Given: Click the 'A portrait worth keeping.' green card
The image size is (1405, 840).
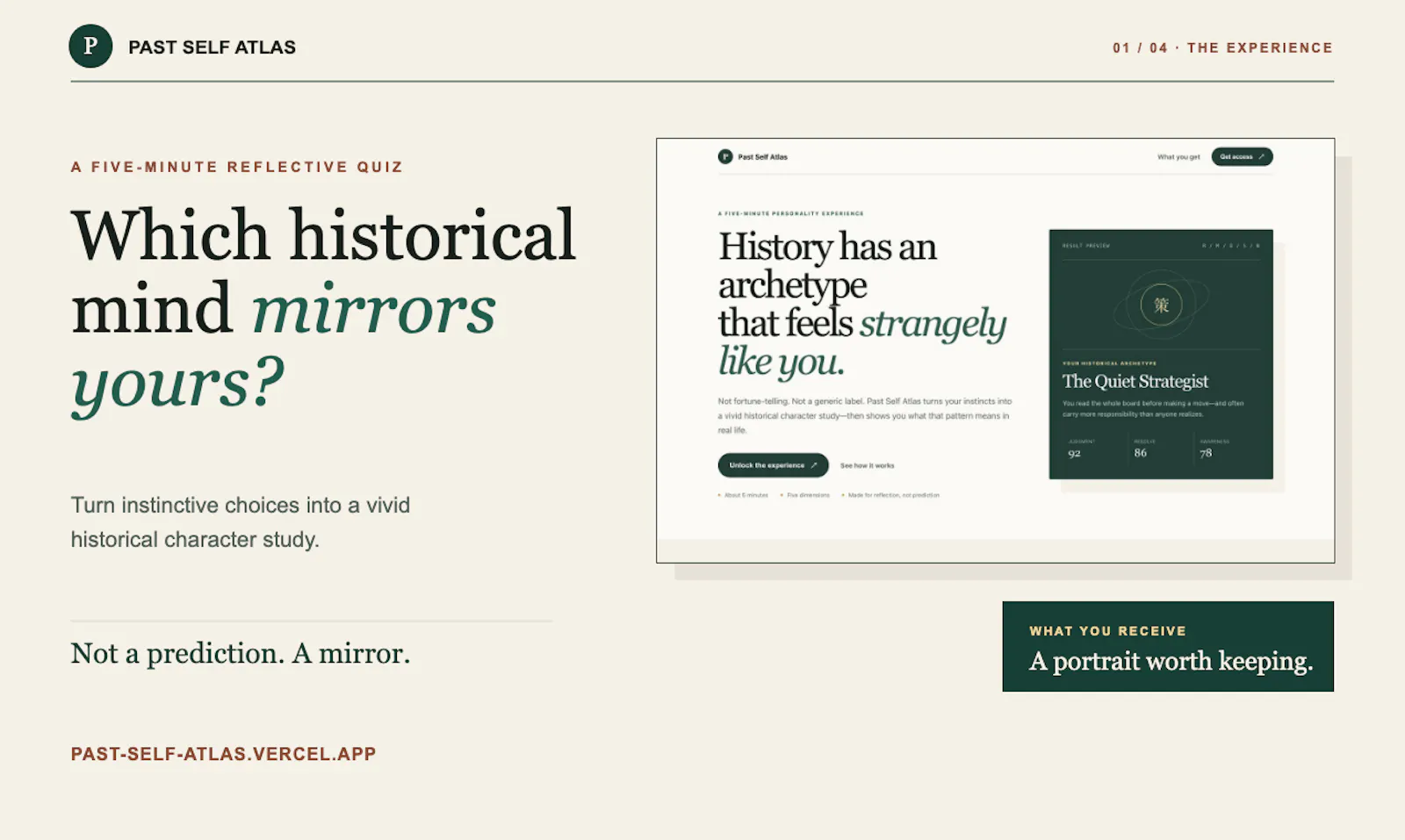Looking at the screenshot, I should point(1168,646).
